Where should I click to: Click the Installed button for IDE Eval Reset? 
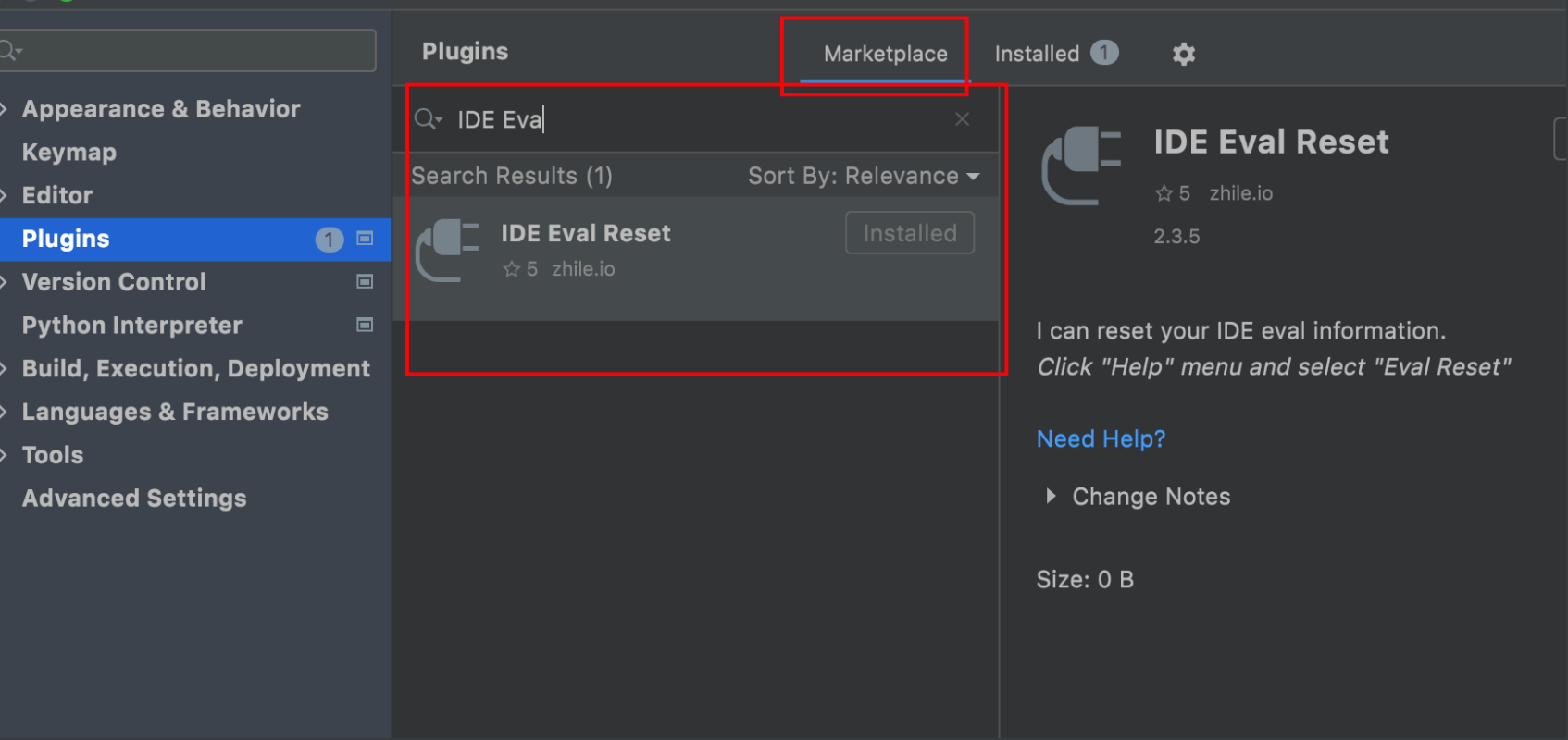click(x=910, y=233)
